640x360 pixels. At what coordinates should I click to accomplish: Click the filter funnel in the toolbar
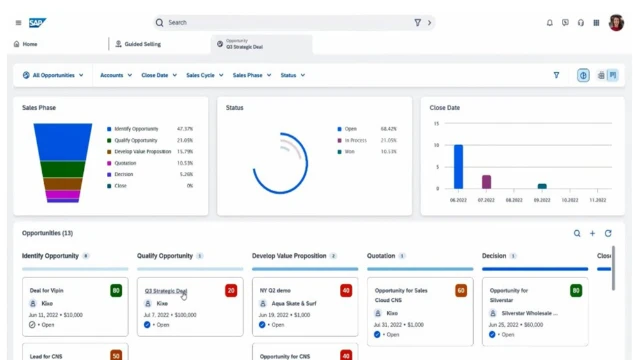[x=556, y=75]
